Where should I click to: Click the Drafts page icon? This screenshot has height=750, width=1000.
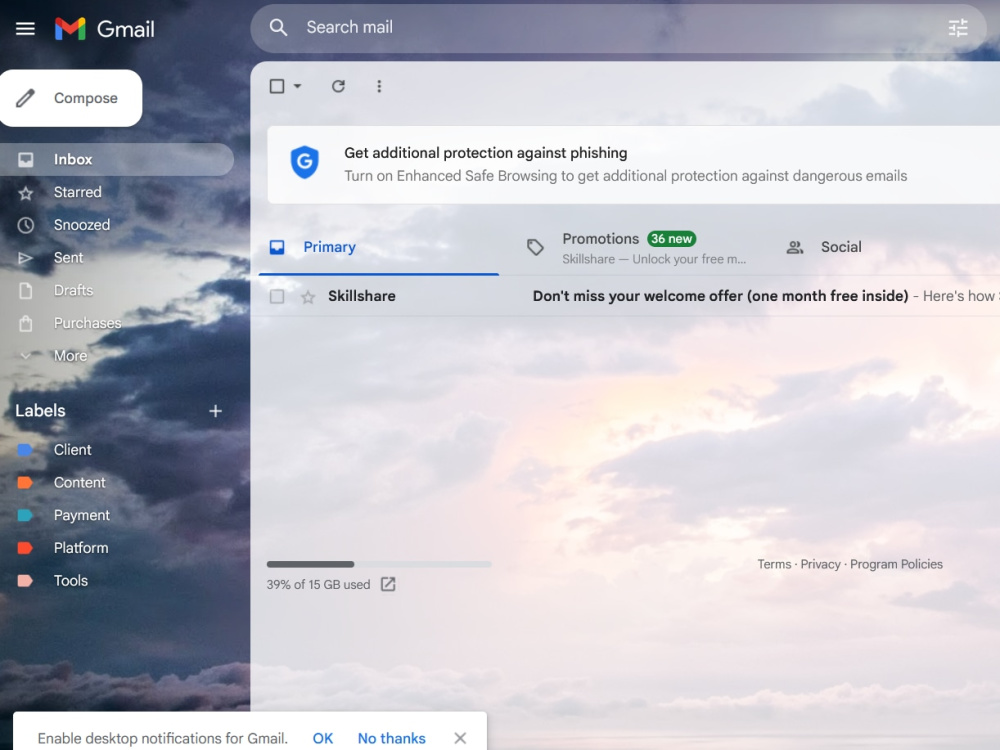tap(26, 291)
